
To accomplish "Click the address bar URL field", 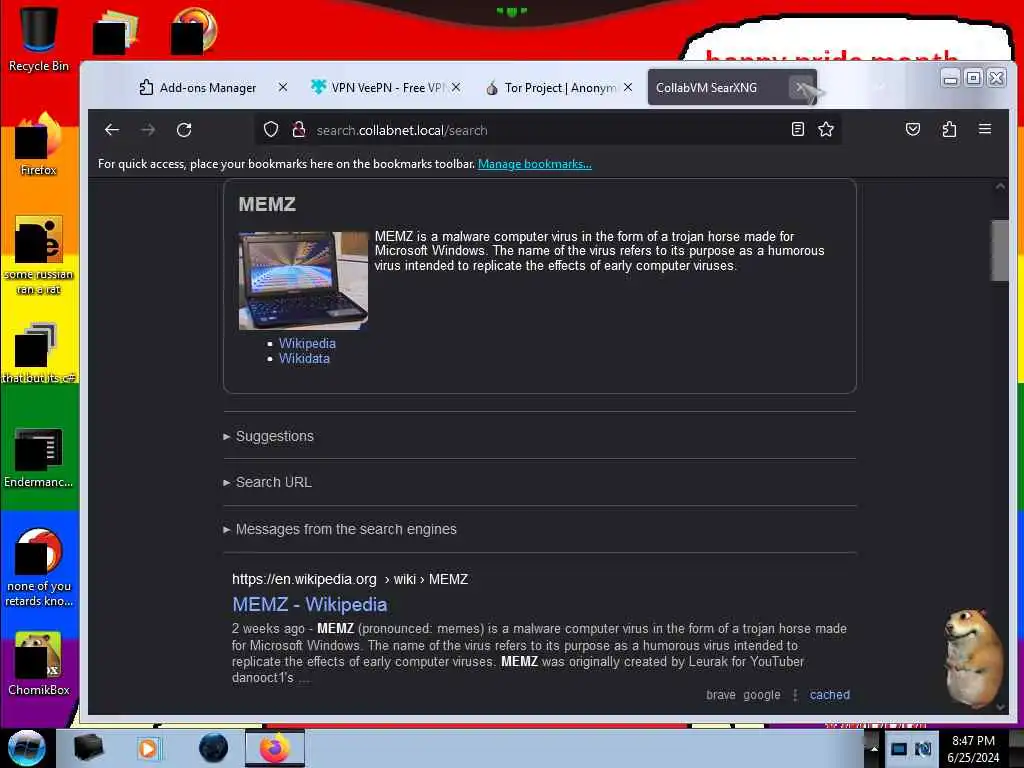I will pyautogui.click(x=547, y=130).
